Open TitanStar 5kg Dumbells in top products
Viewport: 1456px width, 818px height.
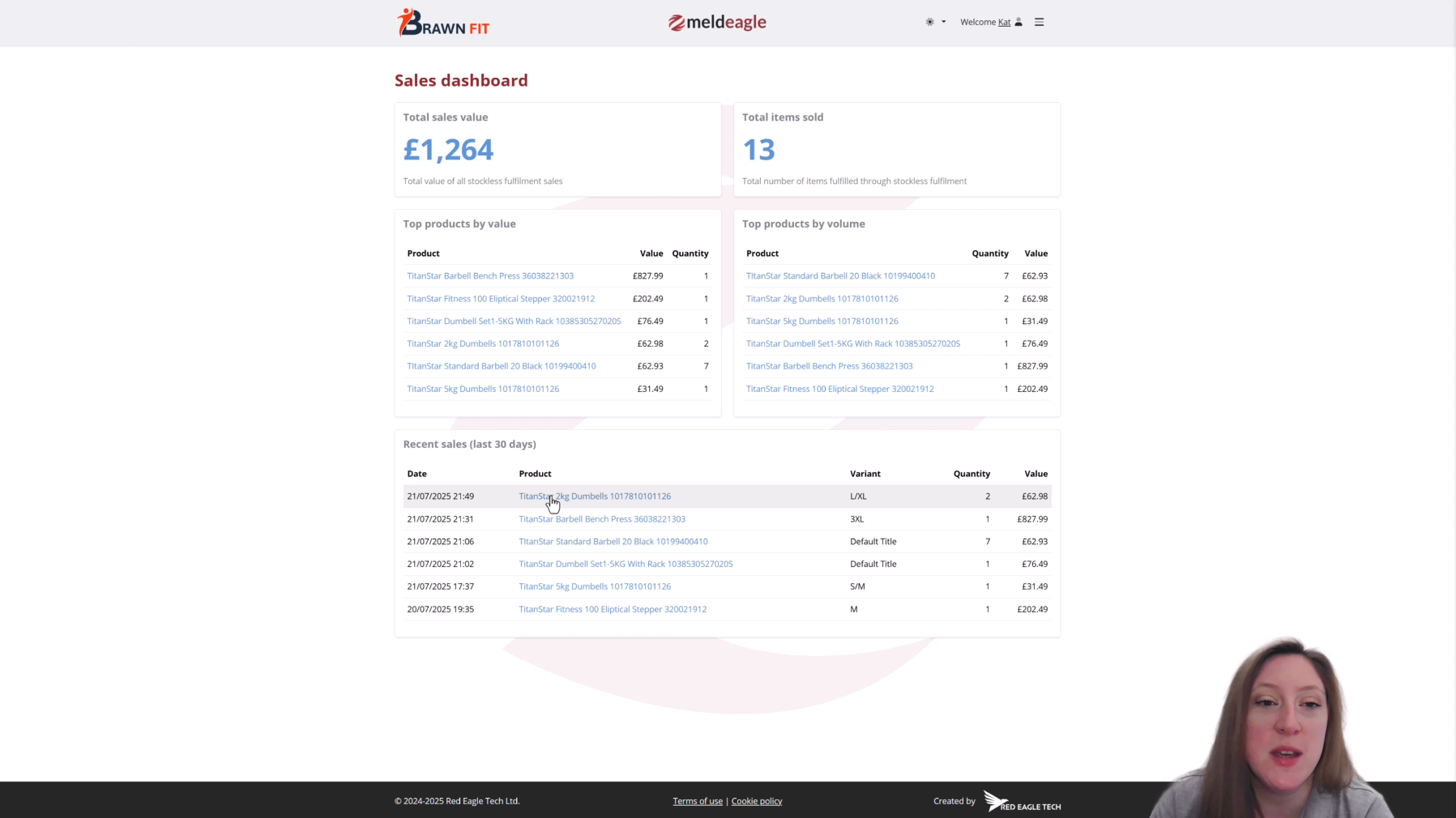click(483, 388)
